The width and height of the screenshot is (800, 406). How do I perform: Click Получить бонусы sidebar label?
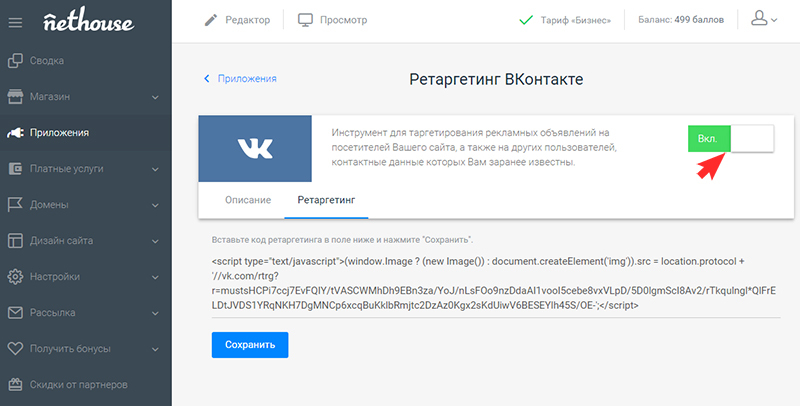tap(70, 349)
